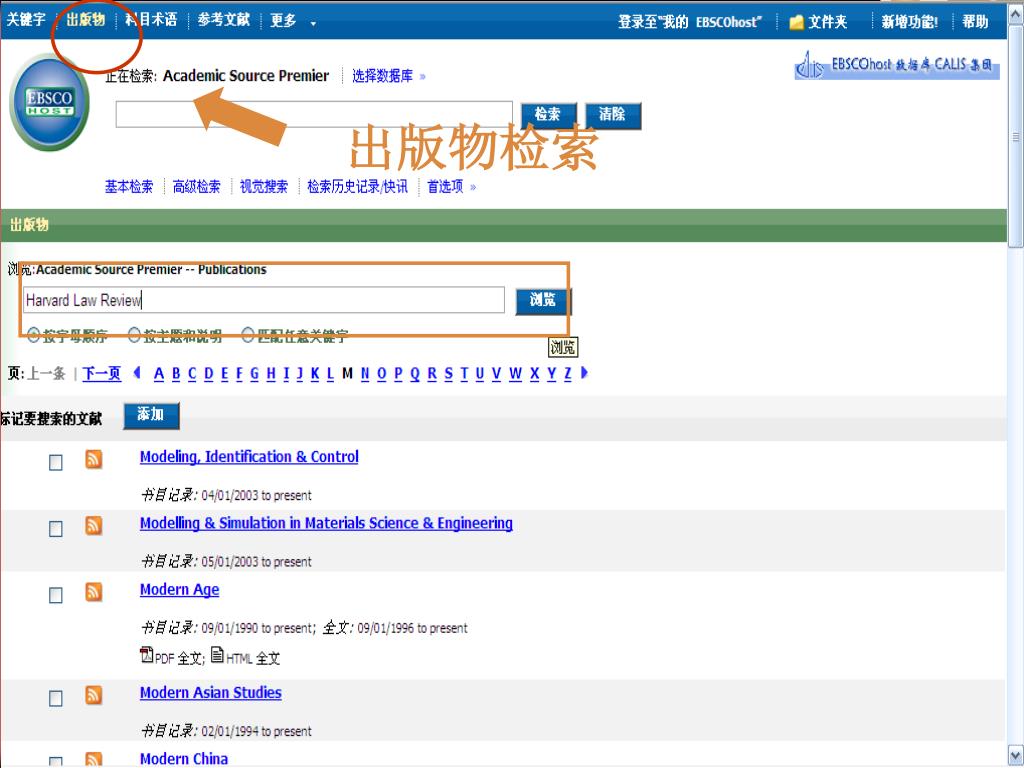
Task: Open Modern Asian Studies journal link
Action: pyautogui.click(x=210, y=693)
